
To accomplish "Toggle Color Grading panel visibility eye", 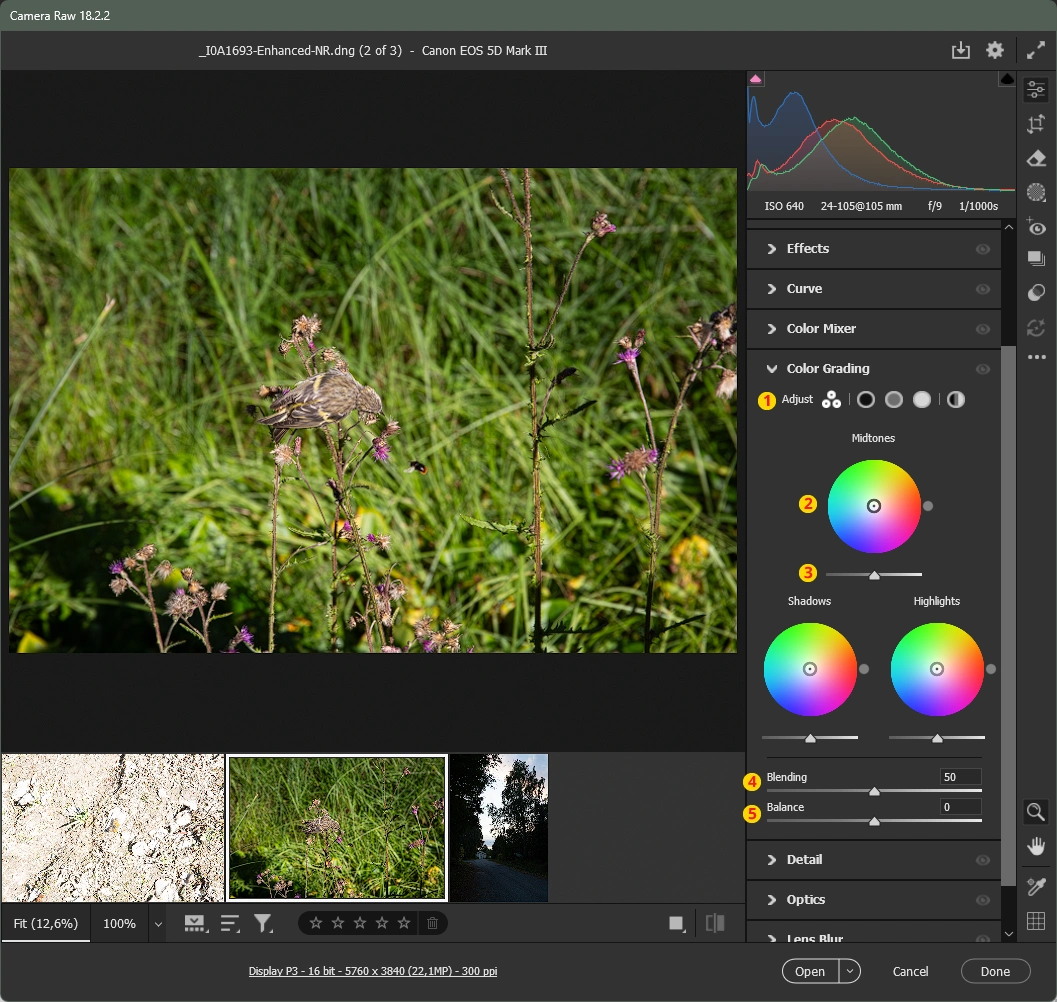I will click(983, 369).
